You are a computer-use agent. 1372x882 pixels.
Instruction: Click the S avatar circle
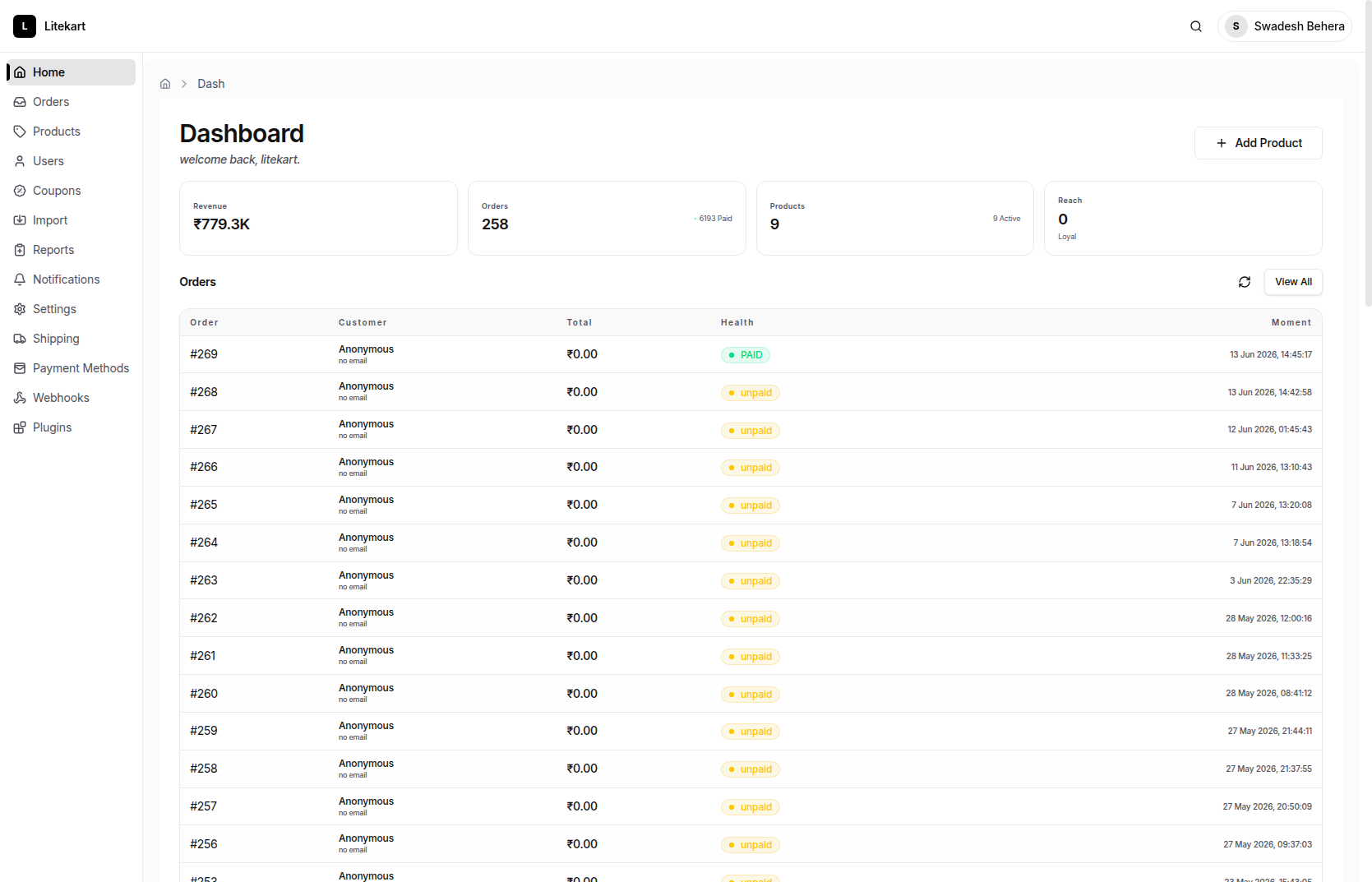pos(1236,26)
